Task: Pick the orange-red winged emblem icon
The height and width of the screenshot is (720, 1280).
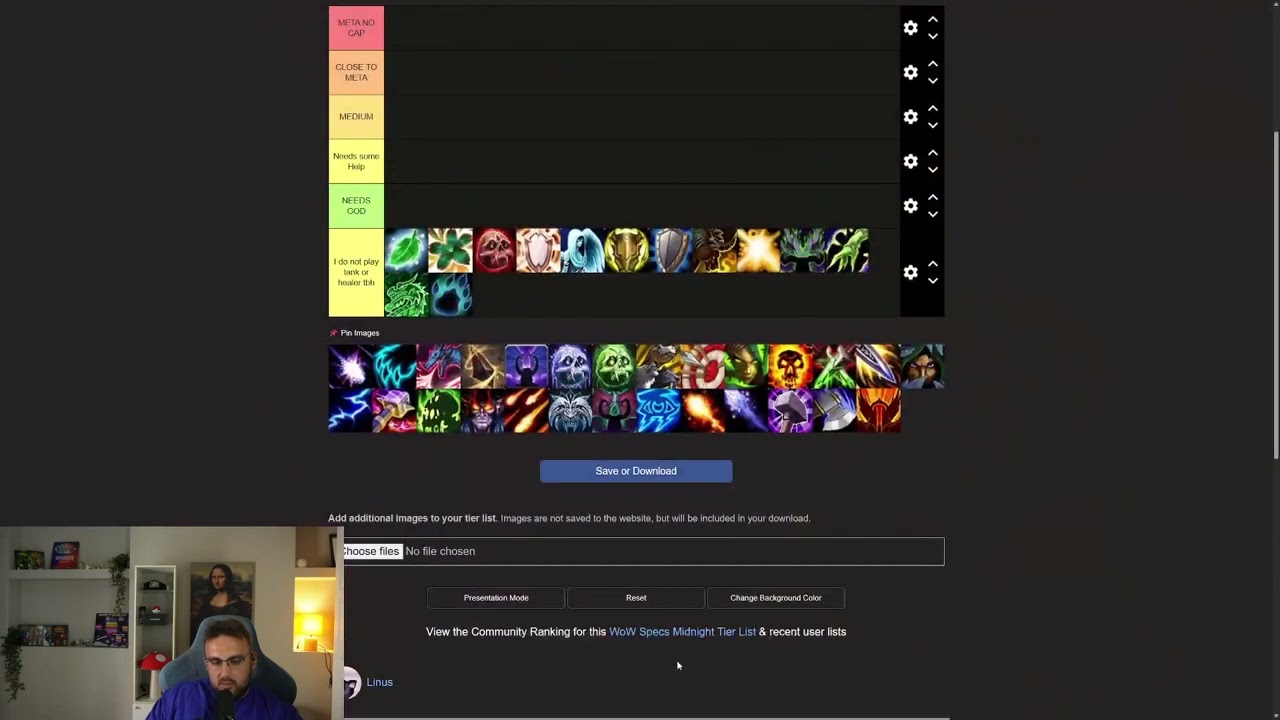Action: point(878,410)
